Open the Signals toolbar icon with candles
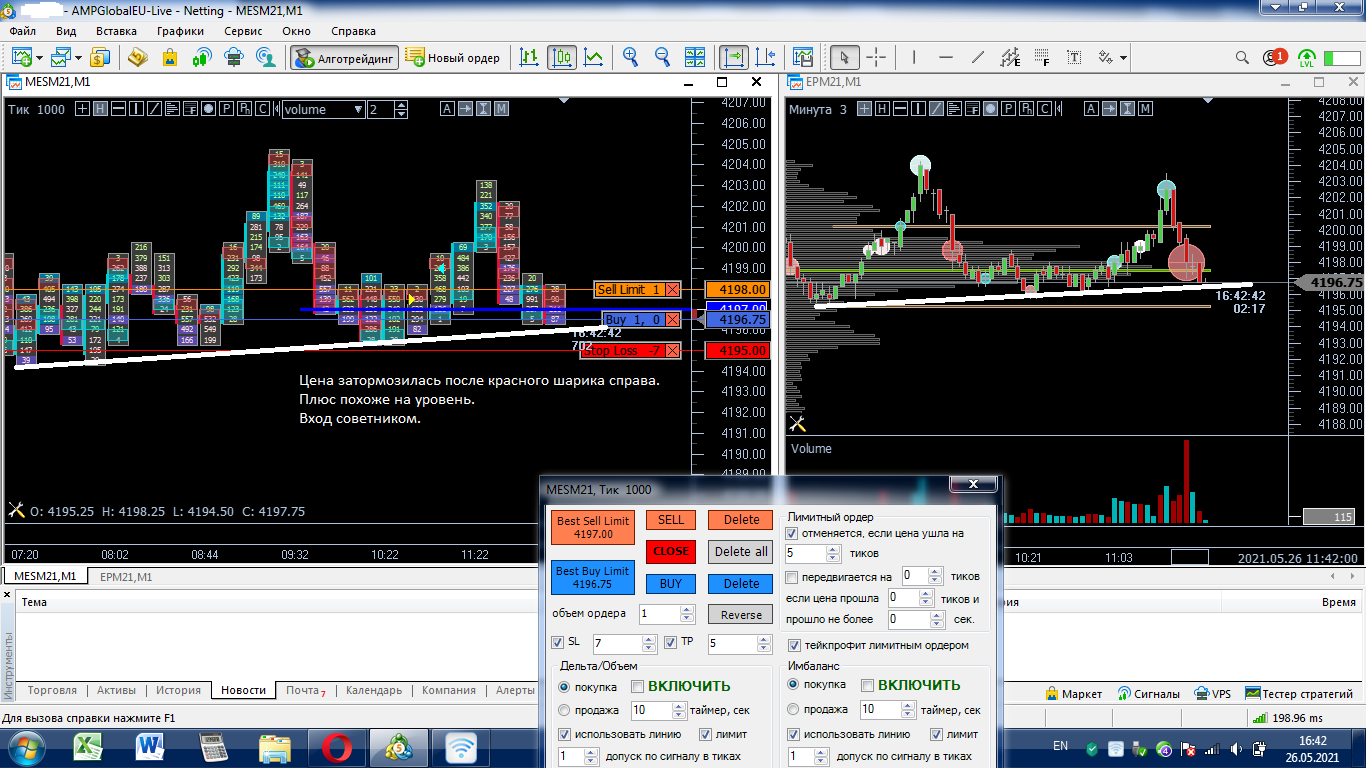The width and height of the screenshot is (1366, 768). click(x=202, y=58)
